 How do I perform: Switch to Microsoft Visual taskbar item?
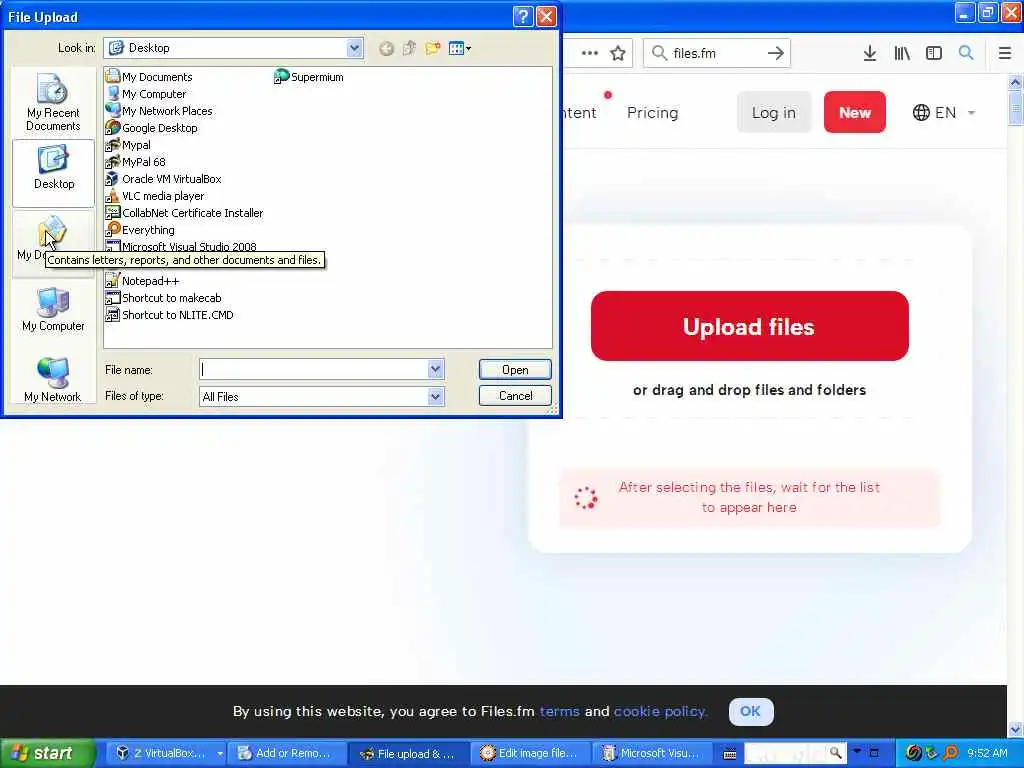(651, 753)
